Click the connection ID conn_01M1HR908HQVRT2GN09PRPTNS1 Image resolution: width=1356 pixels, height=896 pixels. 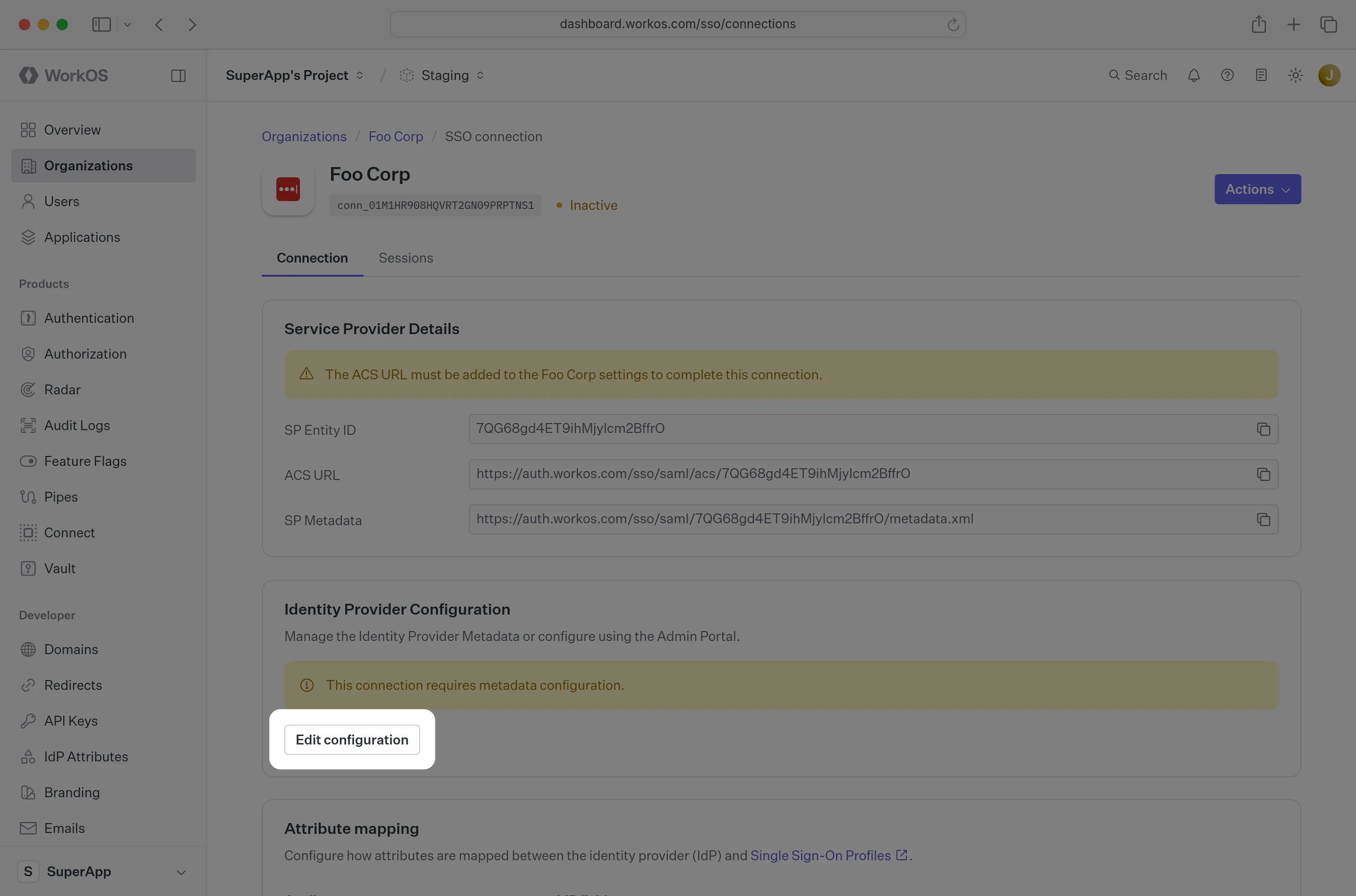[x=436, y=205]
